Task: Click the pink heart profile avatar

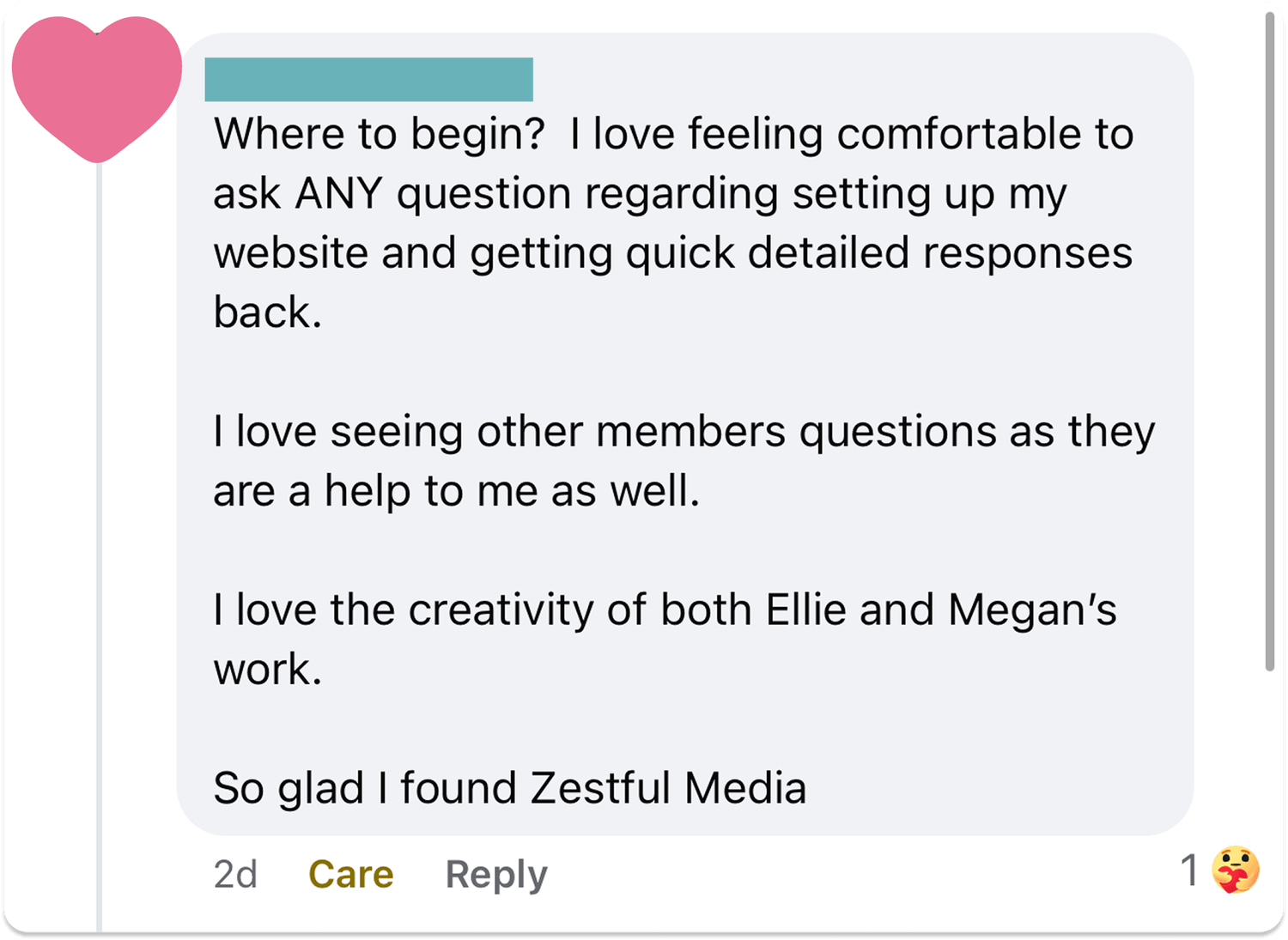Action: [97, 86]
